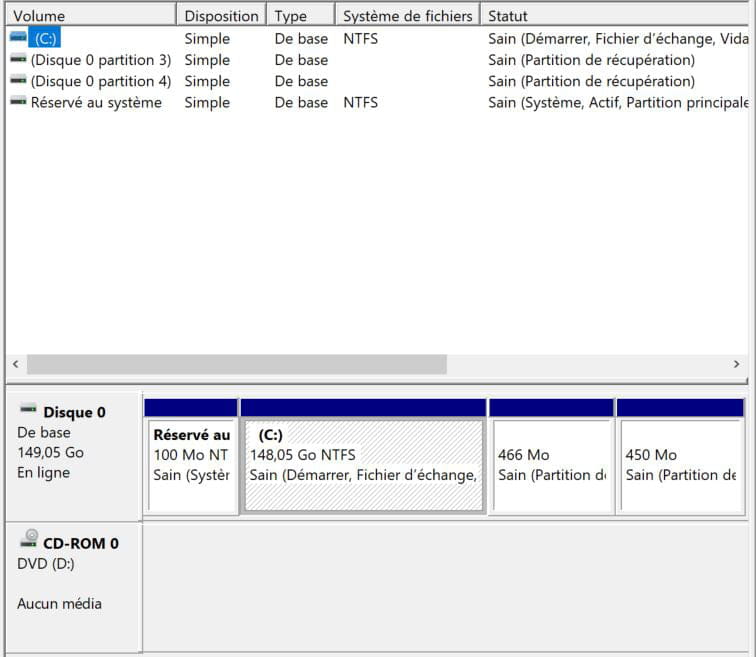The height and width of the screenshot is (657, 756).
Task: Click the En ligne disk status
Action: [43, 473]
